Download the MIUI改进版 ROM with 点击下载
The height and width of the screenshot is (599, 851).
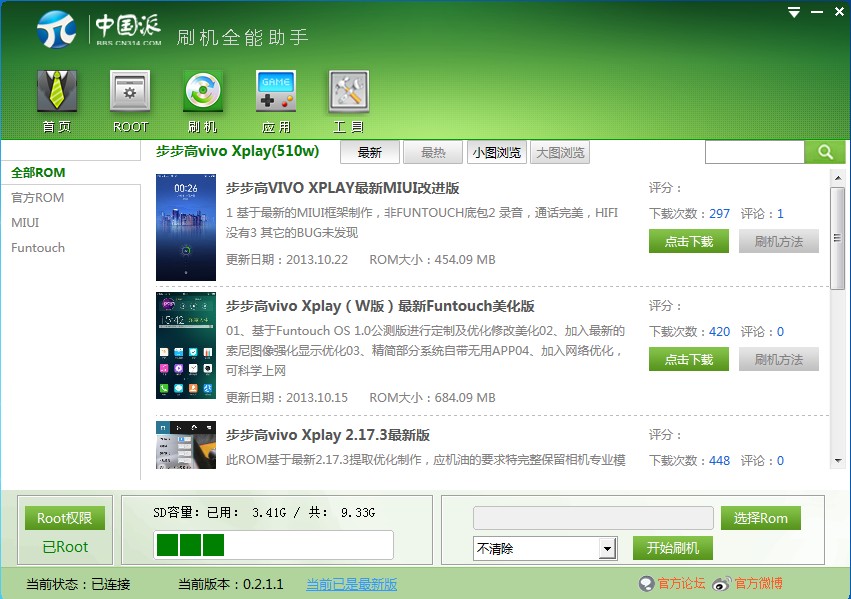tap(689, 241)
